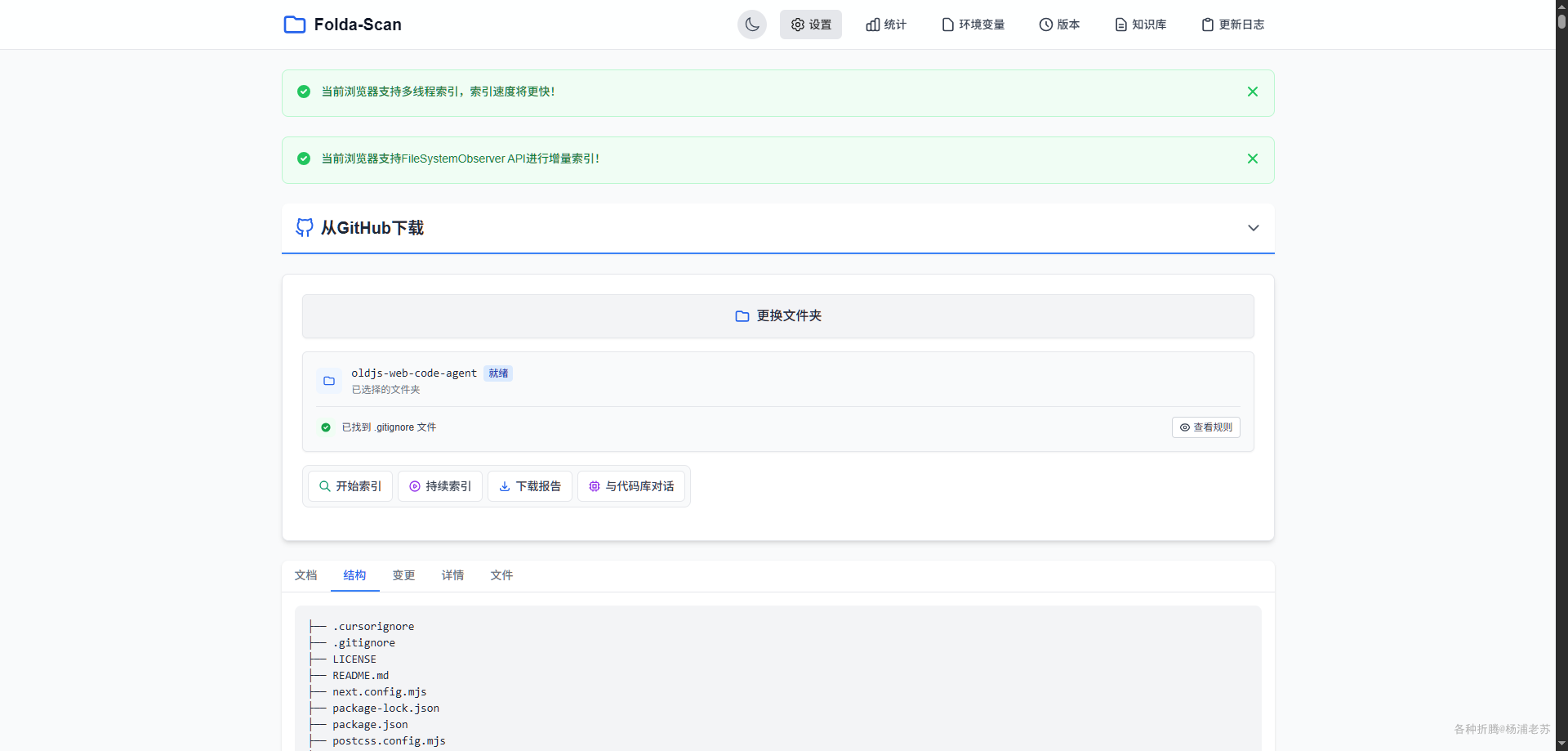Screen dimensions: 1568x751
Task: Switch to the 文档 tab
Action: [305, 575]
